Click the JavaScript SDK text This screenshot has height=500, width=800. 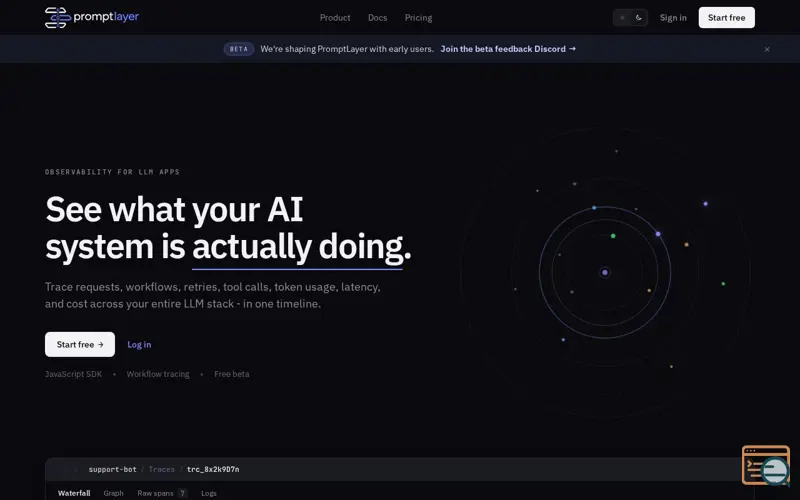[73, 374]
